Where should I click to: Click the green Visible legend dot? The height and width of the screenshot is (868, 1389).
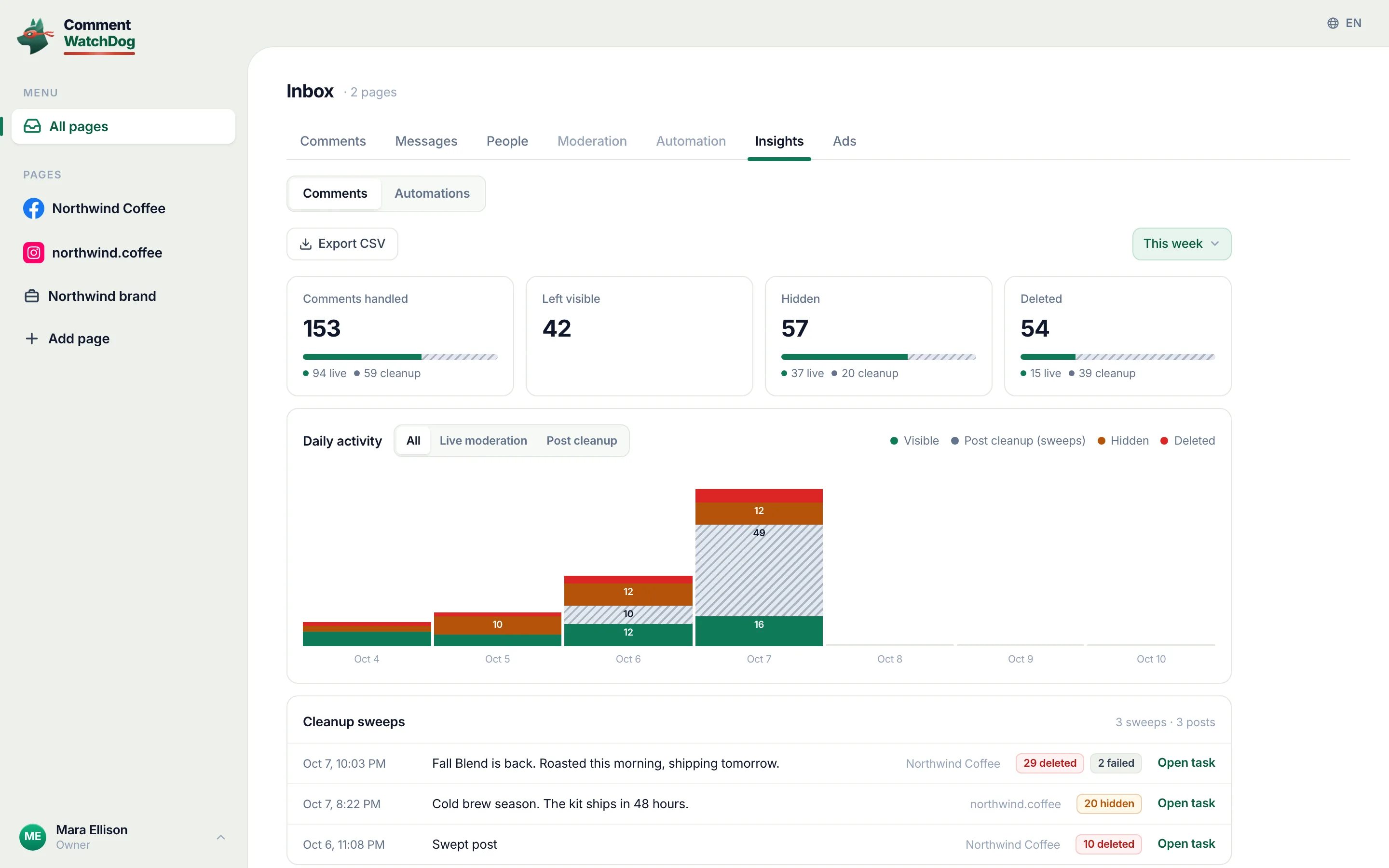pyautogui.click(x=894, y=441)
